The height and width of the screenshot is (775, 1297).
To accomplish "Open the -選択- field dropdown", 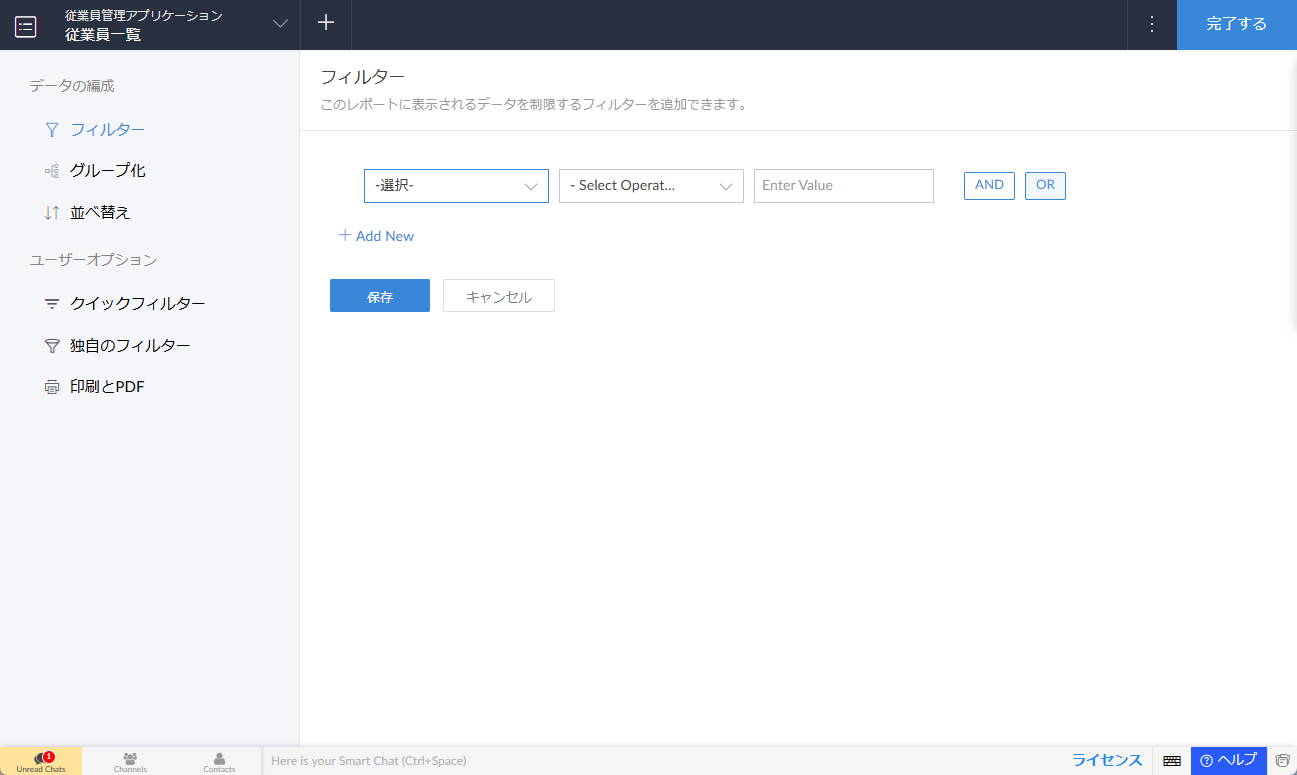I will (x=456, y=186).
